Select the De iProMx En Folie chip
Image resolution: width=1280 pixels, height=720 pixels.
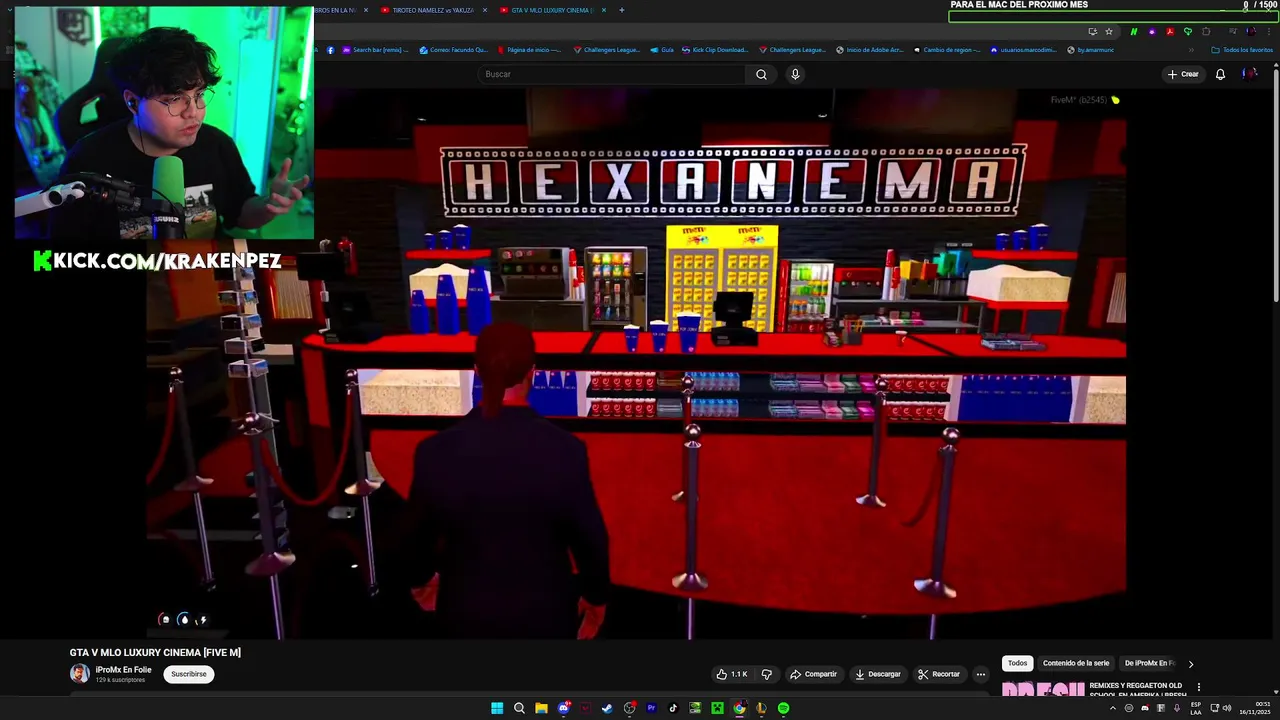1150,663
